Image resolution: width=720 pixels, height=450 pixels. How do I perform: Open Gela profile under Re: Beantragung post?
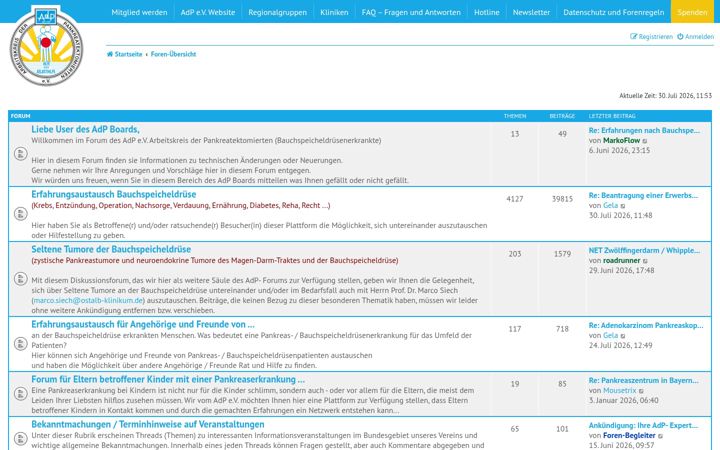(x=610, y=205)
